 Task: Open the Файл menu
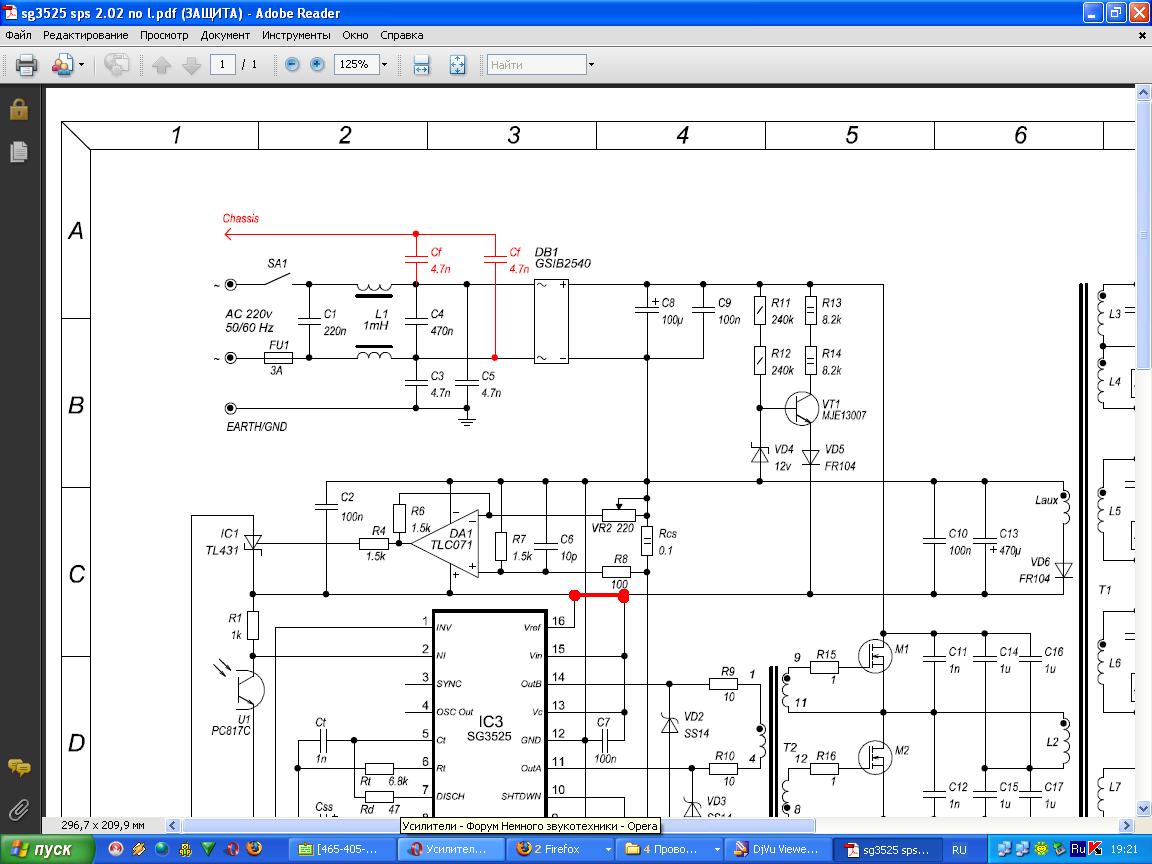[x=18, y=35]
